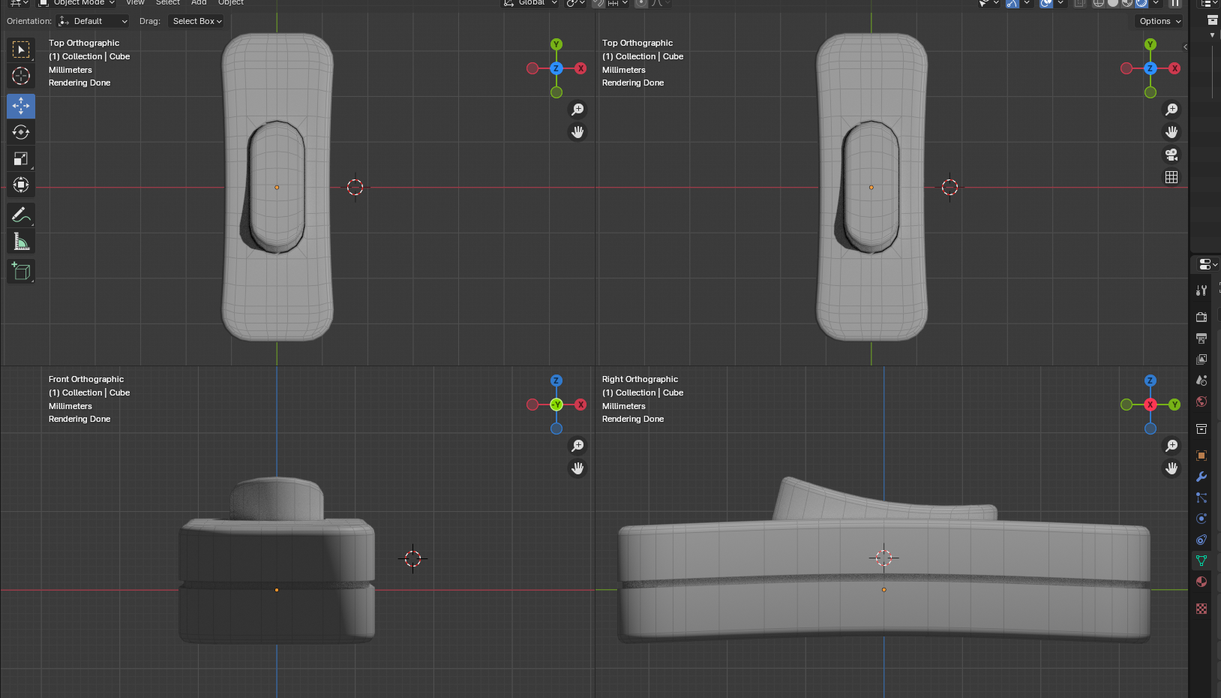Viewport: 1221px width, 698px height.
Task: Open the Object menu
Action: coord(231,3)
